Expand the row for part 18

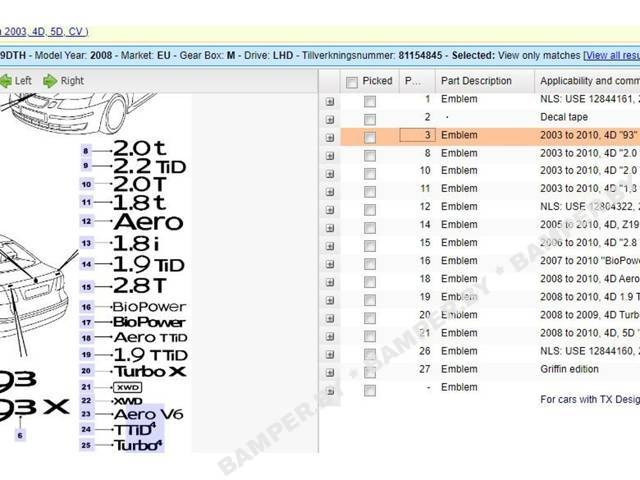(x=330, y=282)
